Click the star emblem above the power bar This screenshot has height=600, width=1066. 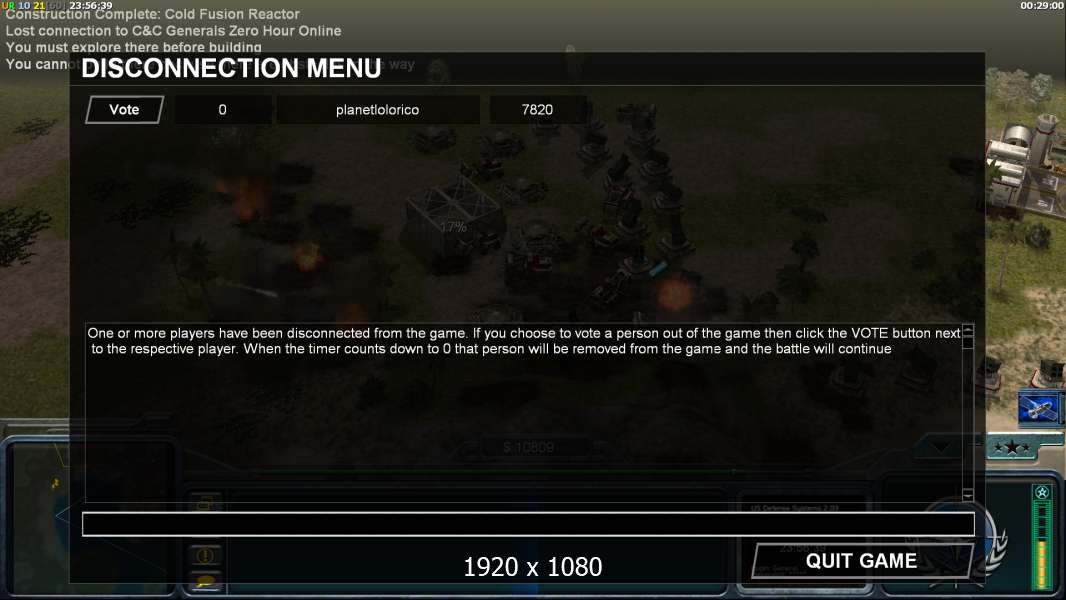coord(1042,492)
